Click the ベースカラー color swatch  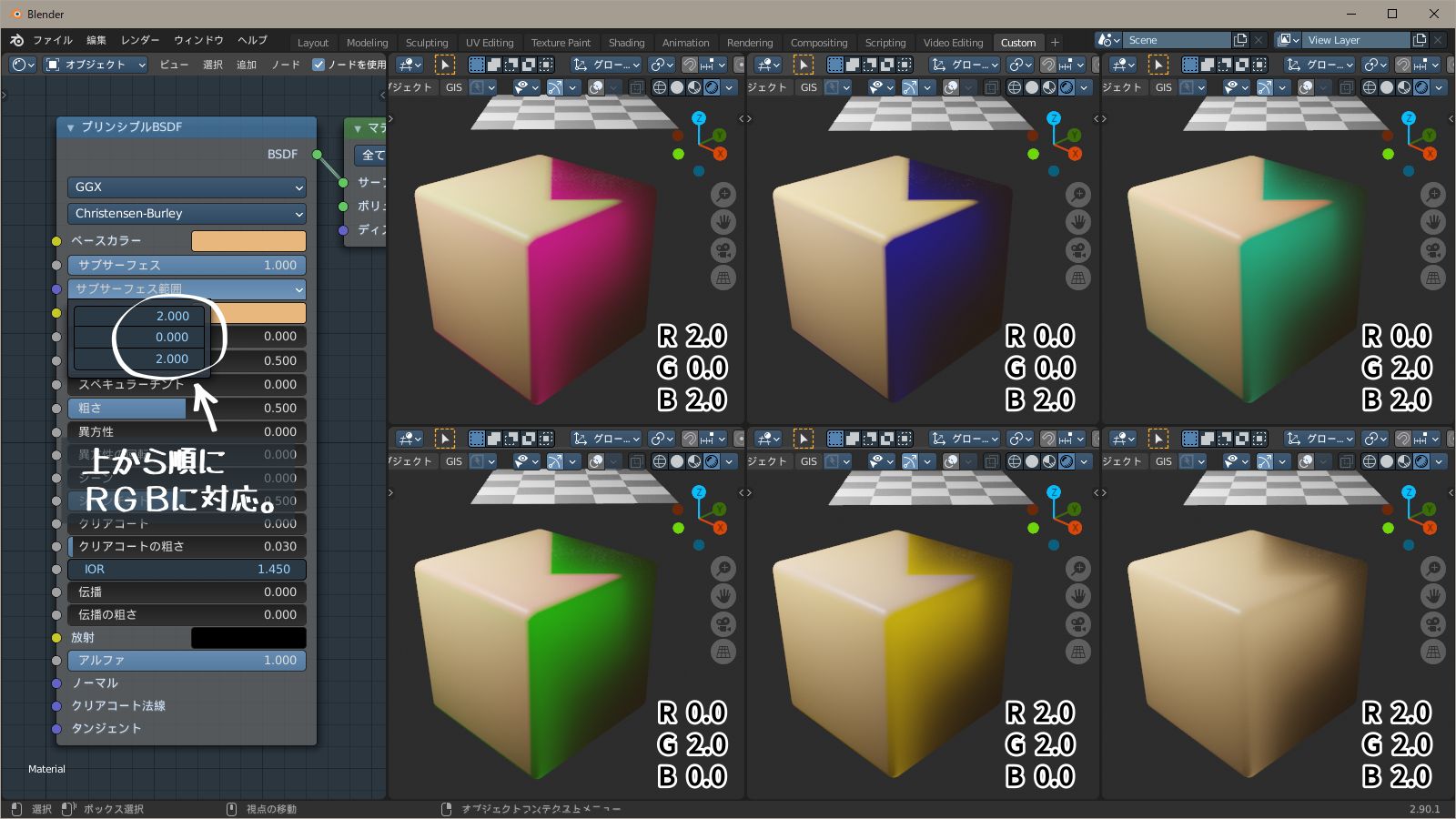coord(248,241)
